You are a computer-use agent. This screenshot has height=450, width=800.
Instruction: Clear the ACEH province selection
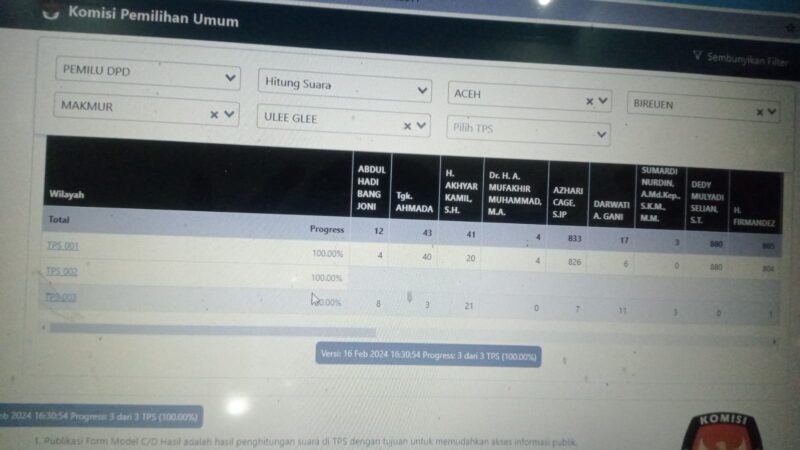[589, 101]
